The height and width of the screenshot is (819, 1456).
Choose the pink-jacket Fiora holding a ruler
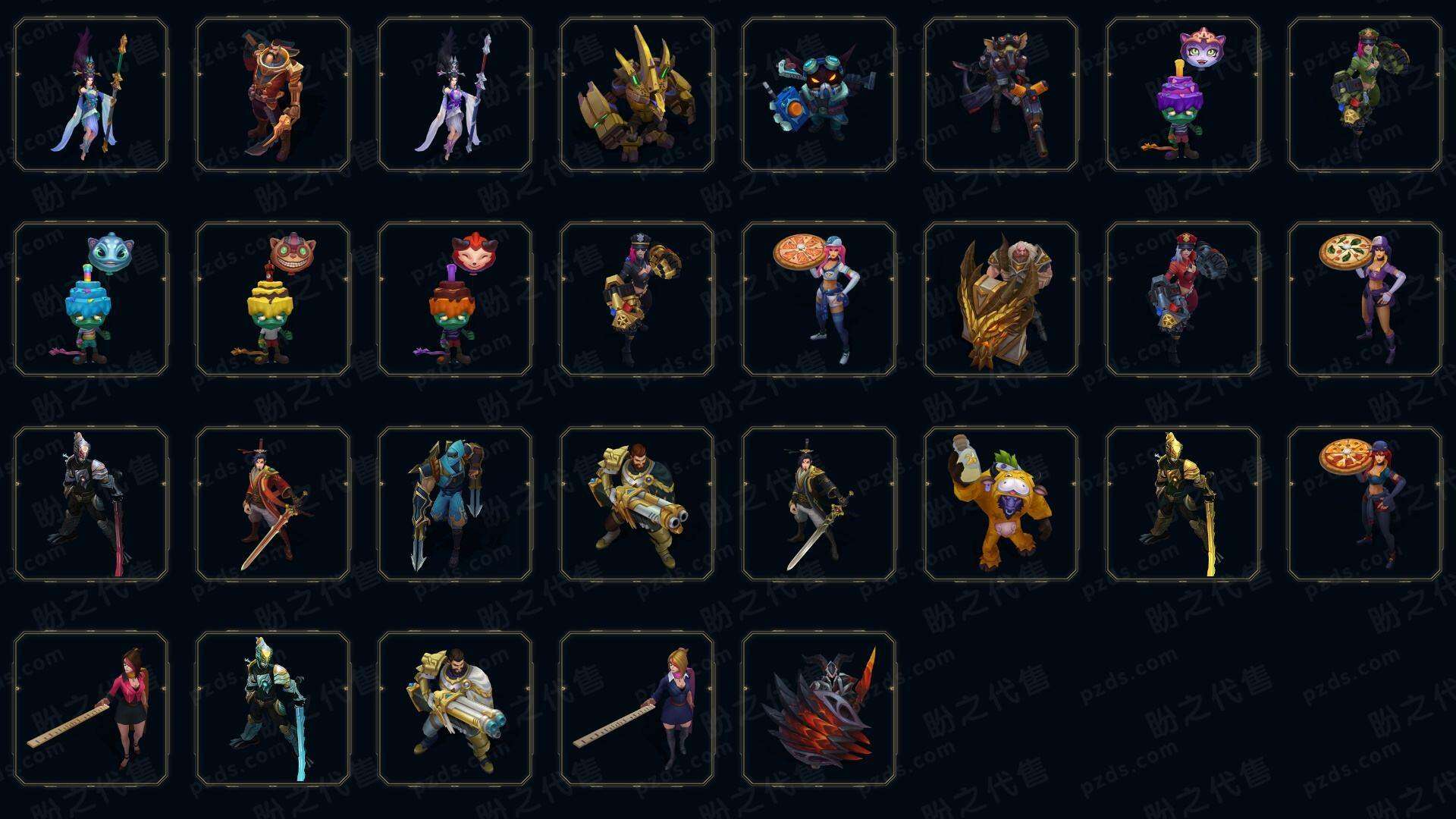coord(91,709)
